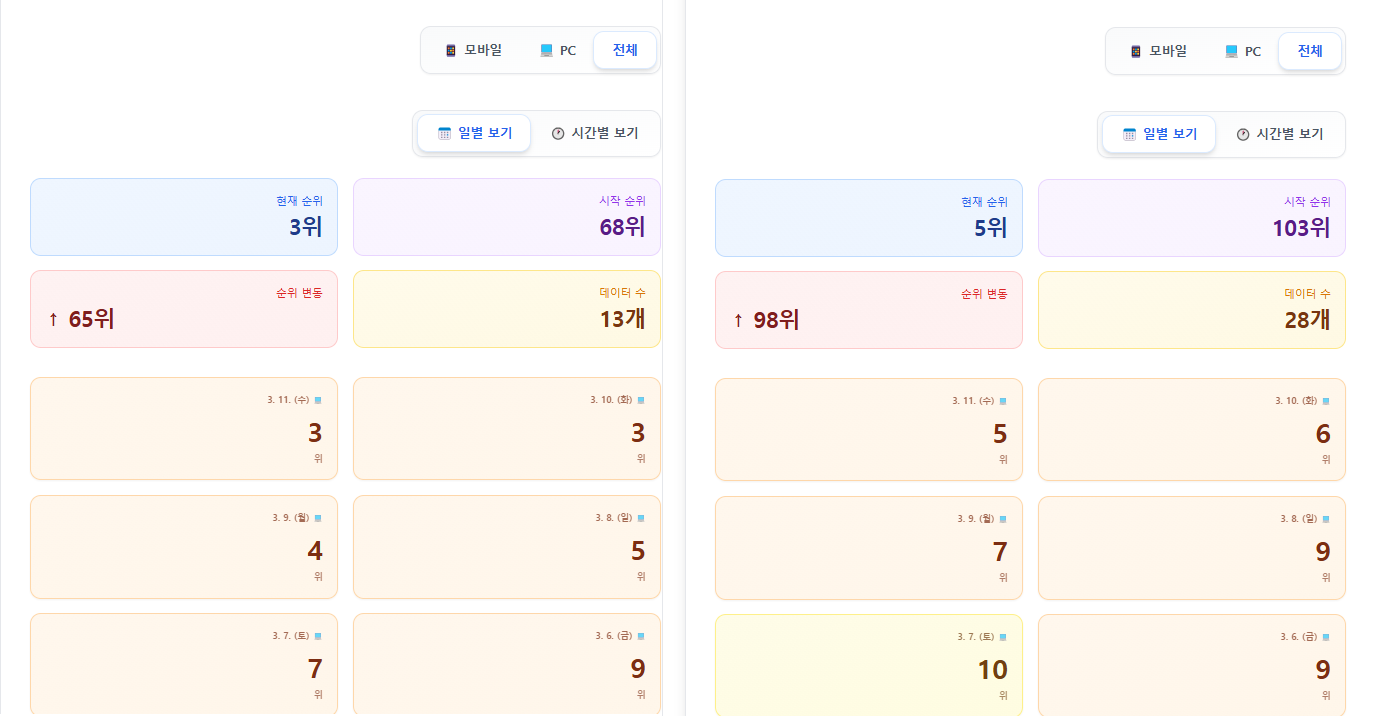Screen dimensions: 1375x716
Task: Switch to 일별 보기 in the right panel
Action: (x=1159, y=134)
